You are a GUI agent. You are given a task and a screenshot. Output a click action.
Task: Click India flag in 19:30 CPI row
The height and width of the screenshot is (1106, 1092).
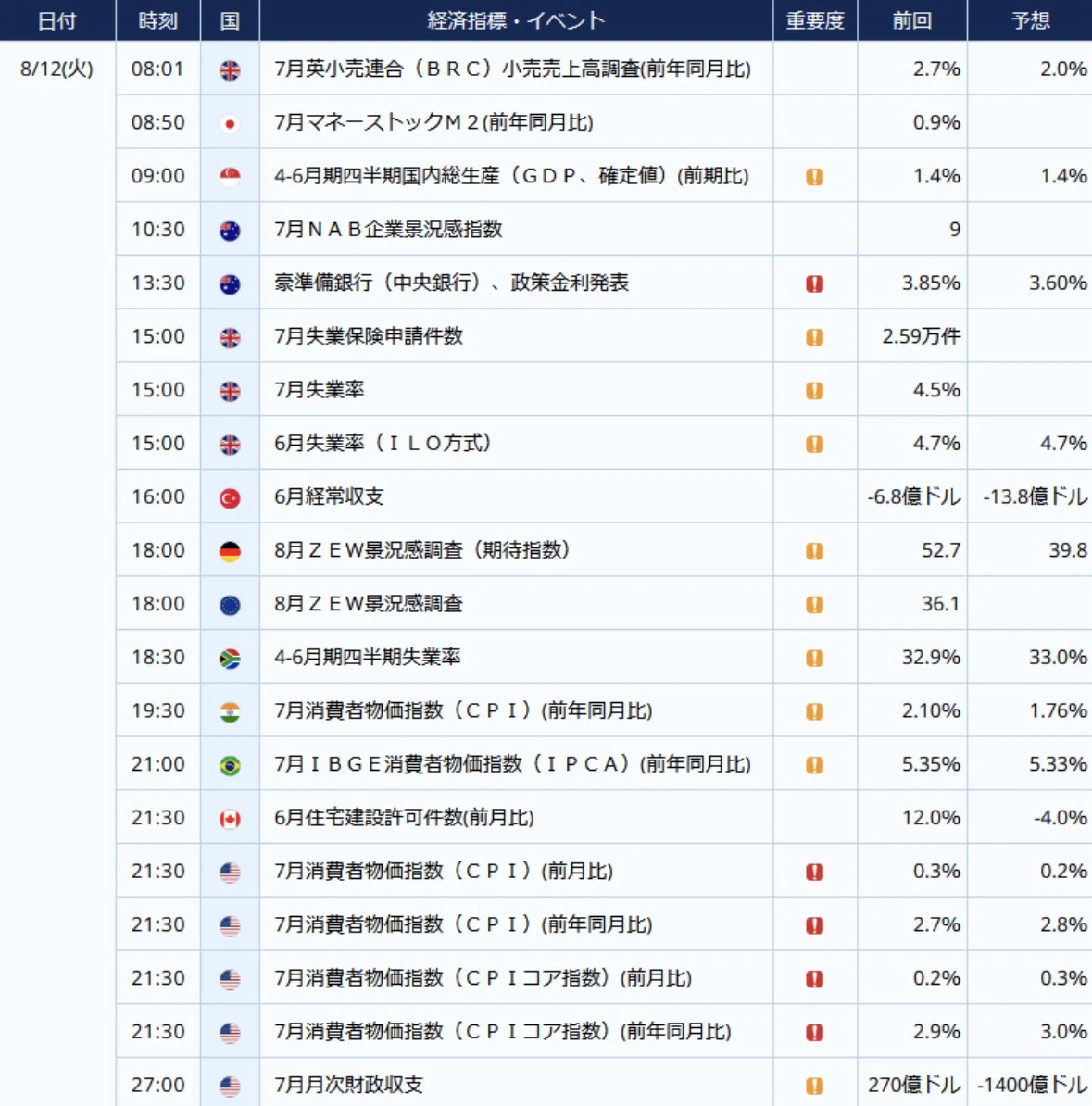point(230,711)
